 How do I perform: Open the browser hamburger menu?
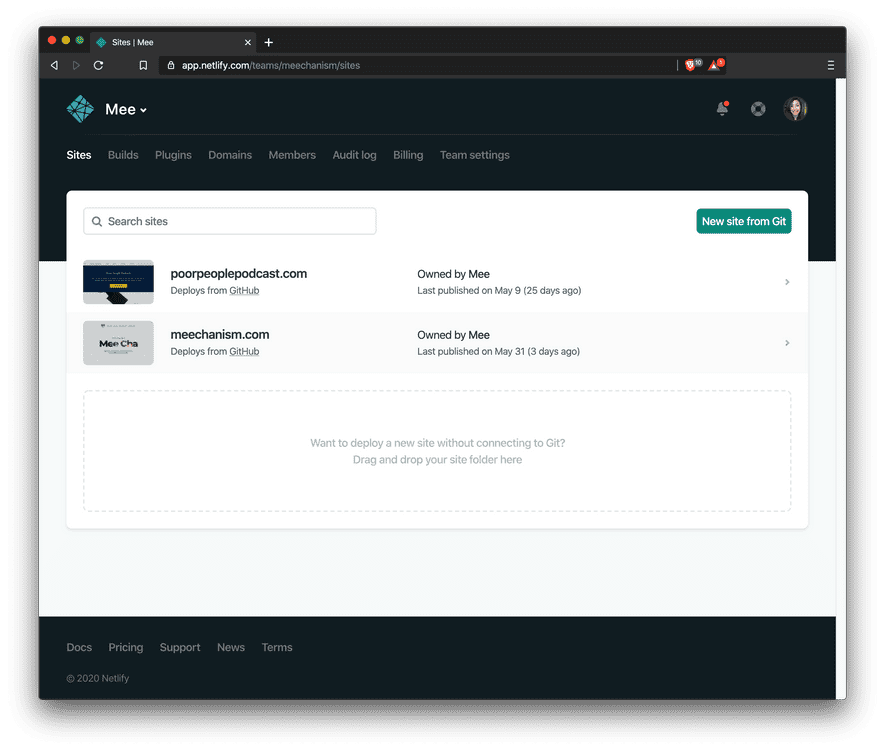(x=831, y=64)
